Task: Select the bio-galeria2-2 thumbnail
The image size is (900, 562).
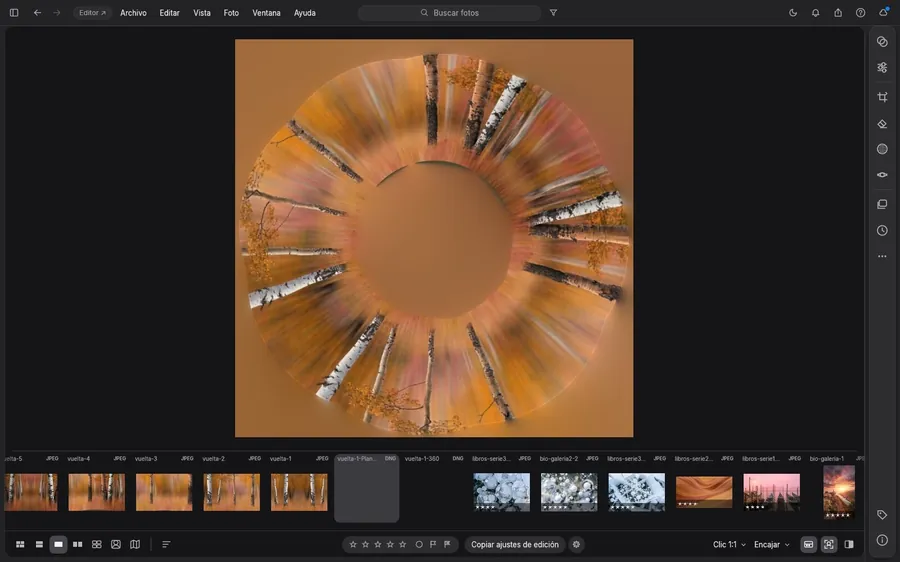Action: pyautogui.click(x=569, y=492)
